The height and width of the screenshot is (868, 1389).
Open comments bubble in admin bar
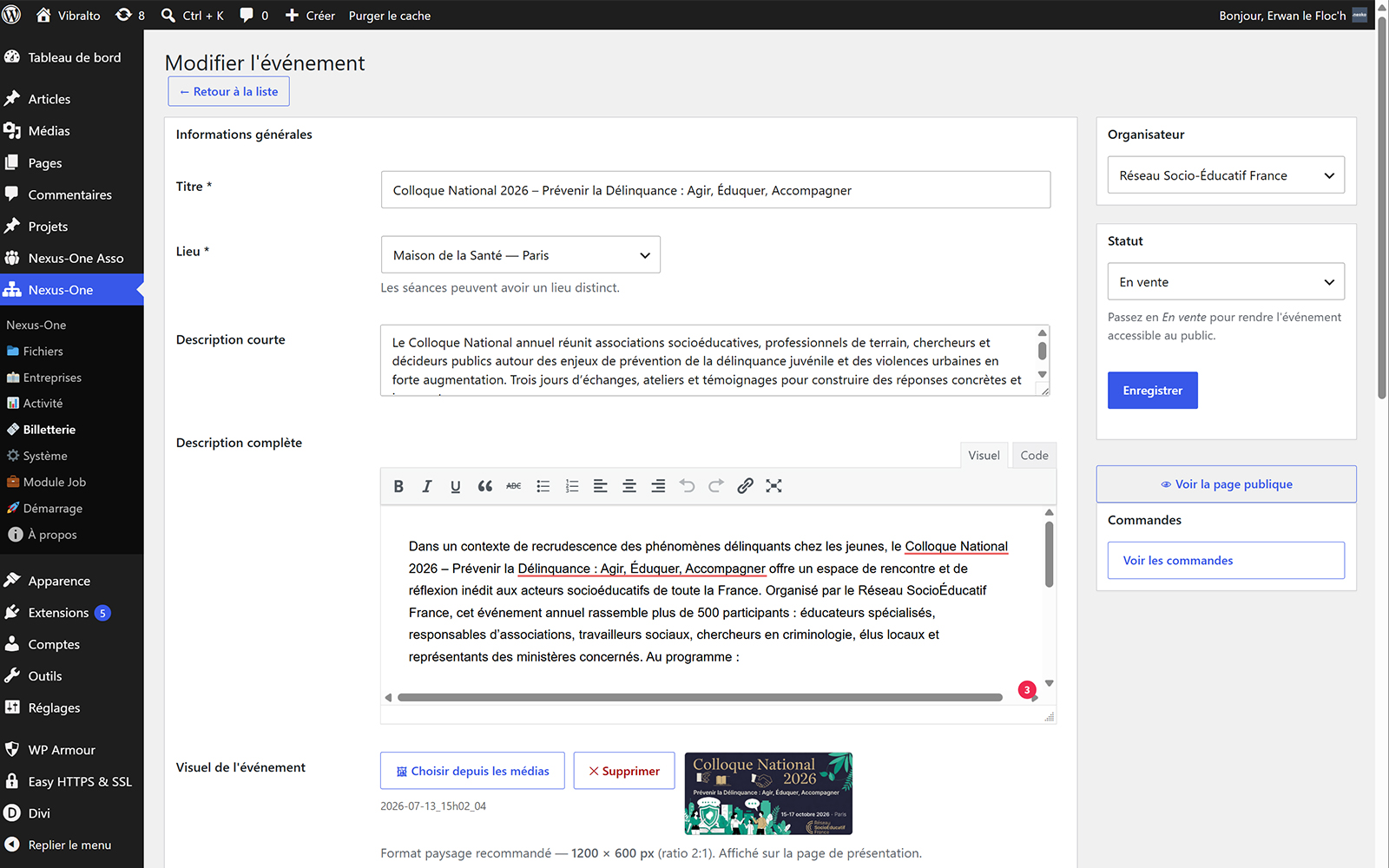click(253, 15)
